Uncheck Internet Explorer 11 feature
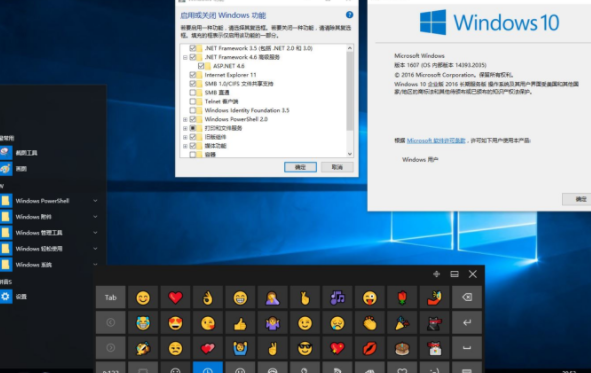Image resolution: width=591 pixels, height=373 pixels. (193, 75)
